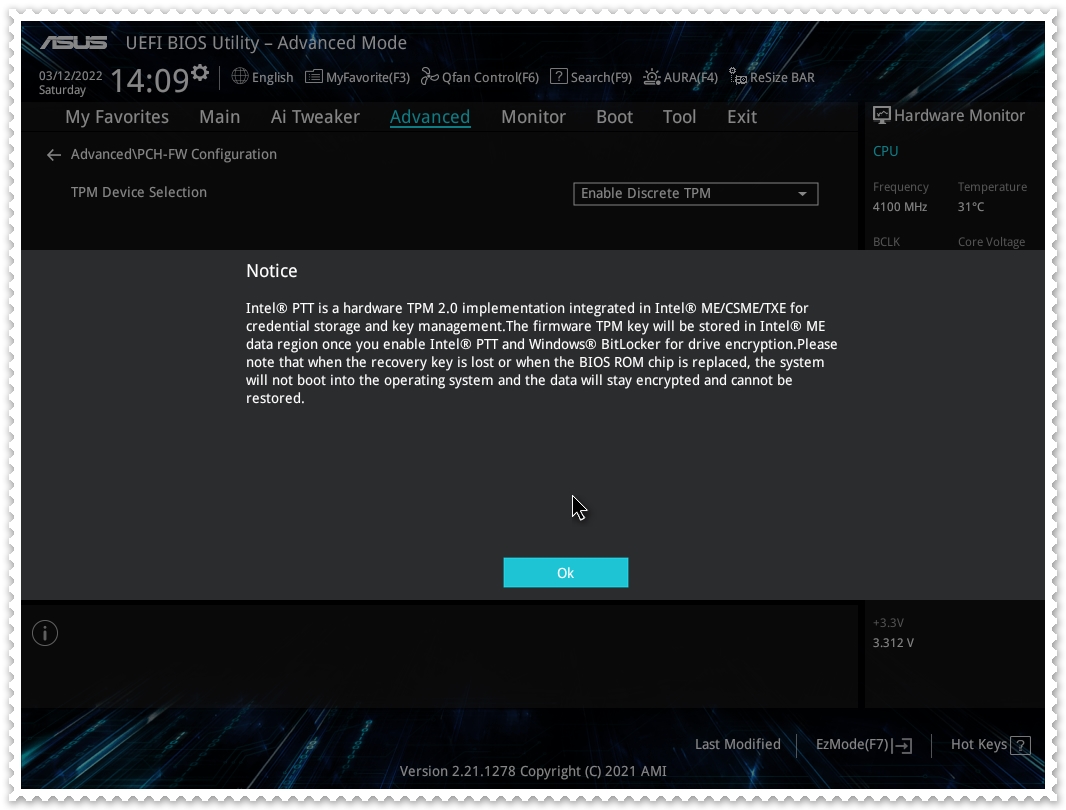The height and width of the screenshot is (810, 1066).
Task: Open the Tool tab
Action: pyautogui.click(x=680, y=117)
